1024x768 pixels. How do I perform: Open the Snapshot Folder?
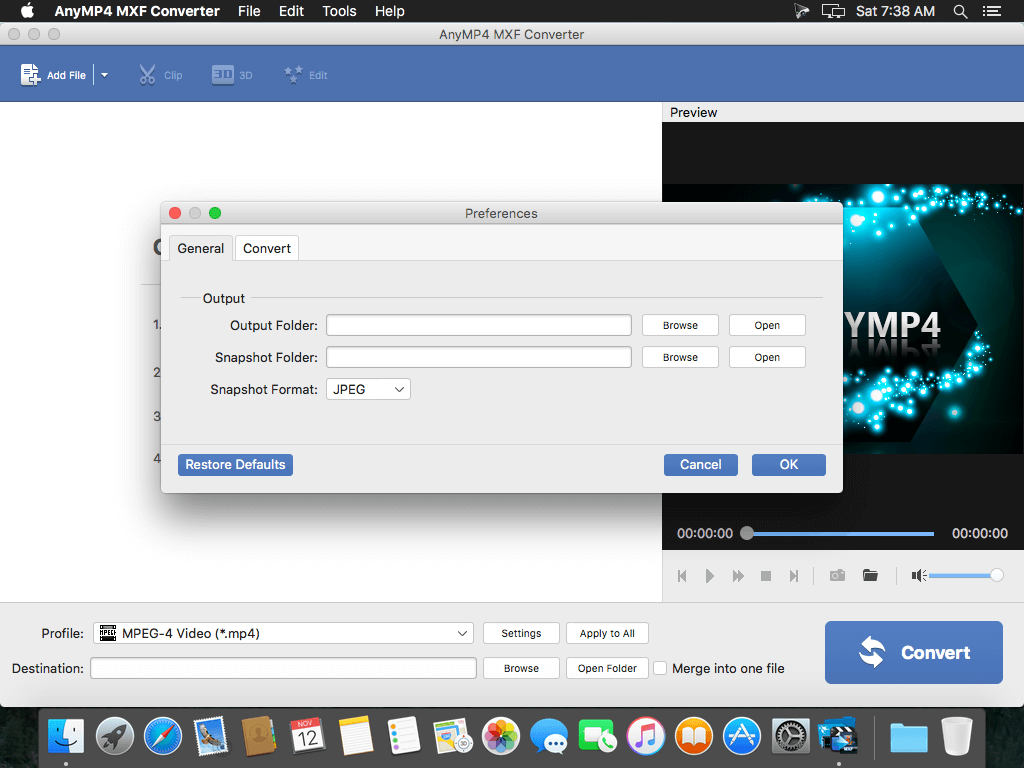[x=767, y=357]
